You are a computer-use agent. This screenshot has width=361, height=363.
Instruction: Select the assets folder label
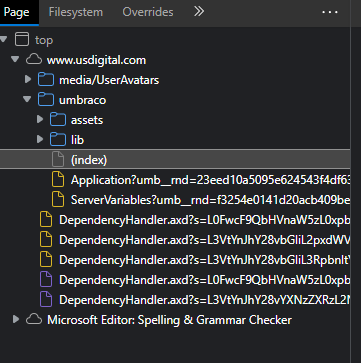click(87, 120)
